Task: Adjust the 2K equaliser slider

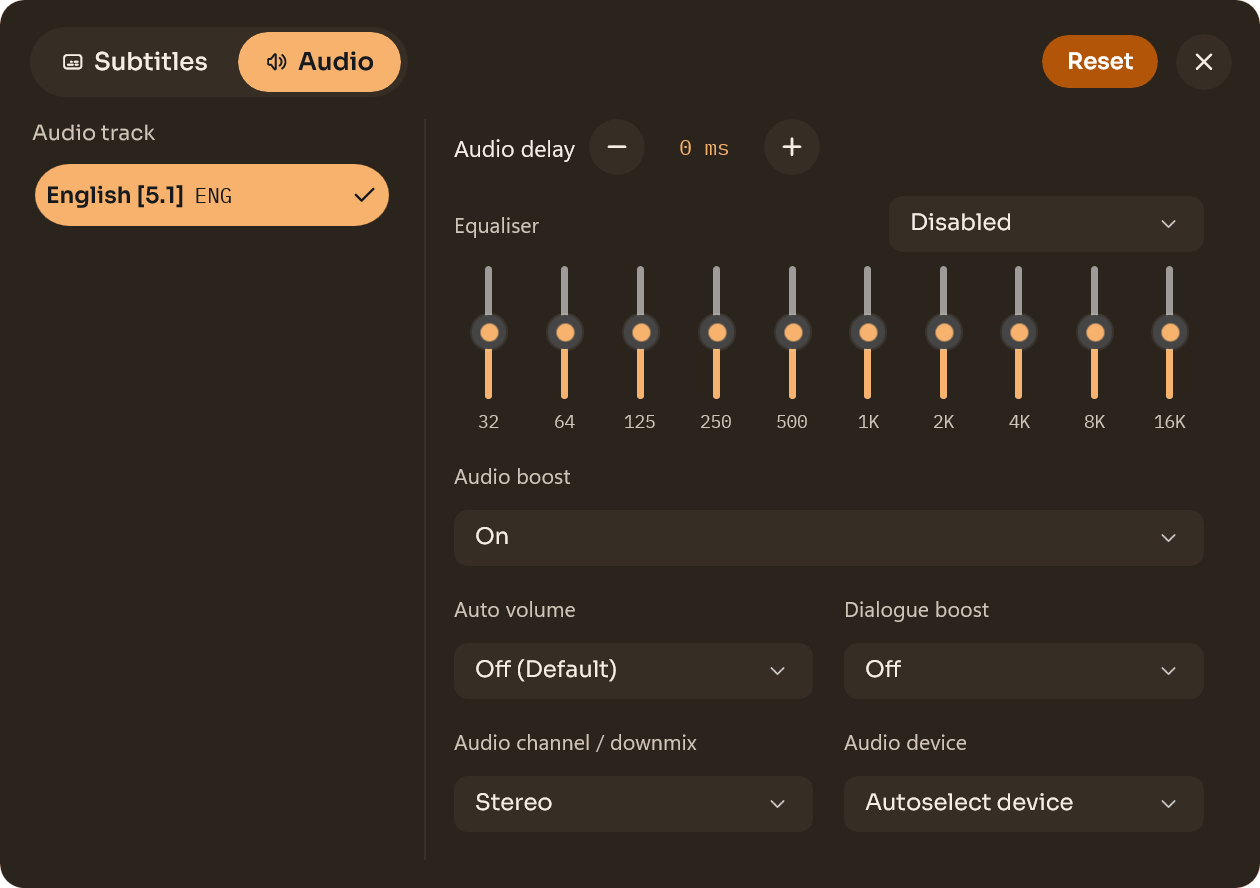Action: [x=944, y=332]
